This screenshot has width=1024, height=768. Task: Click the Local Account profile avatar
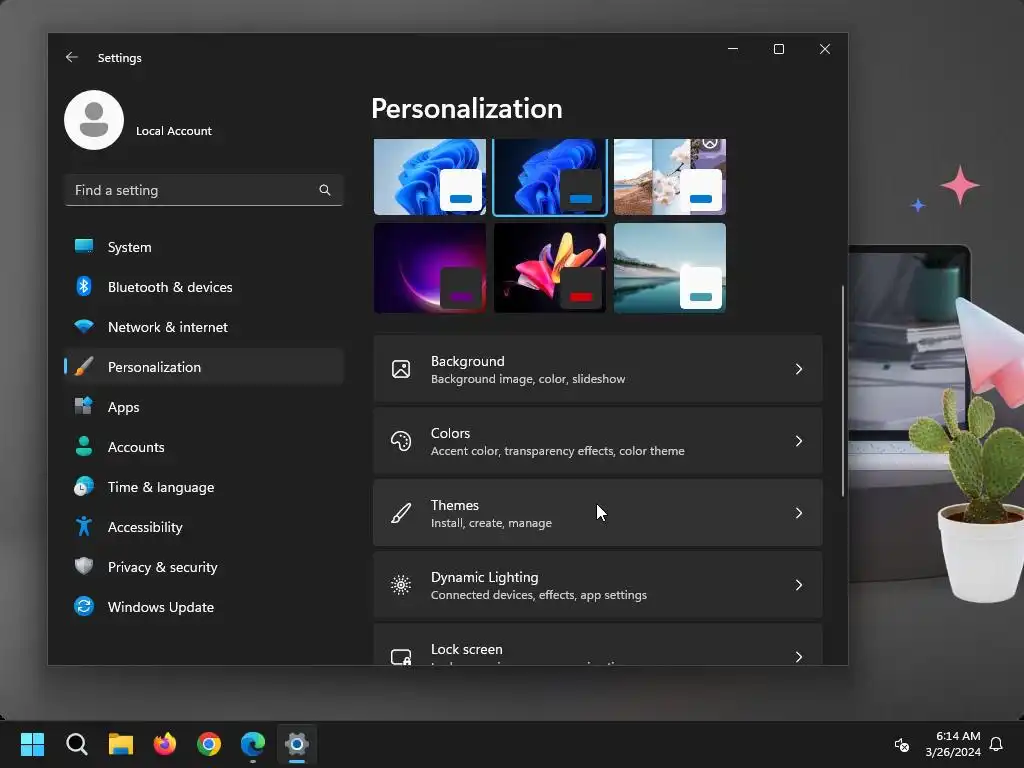[94, 120]
